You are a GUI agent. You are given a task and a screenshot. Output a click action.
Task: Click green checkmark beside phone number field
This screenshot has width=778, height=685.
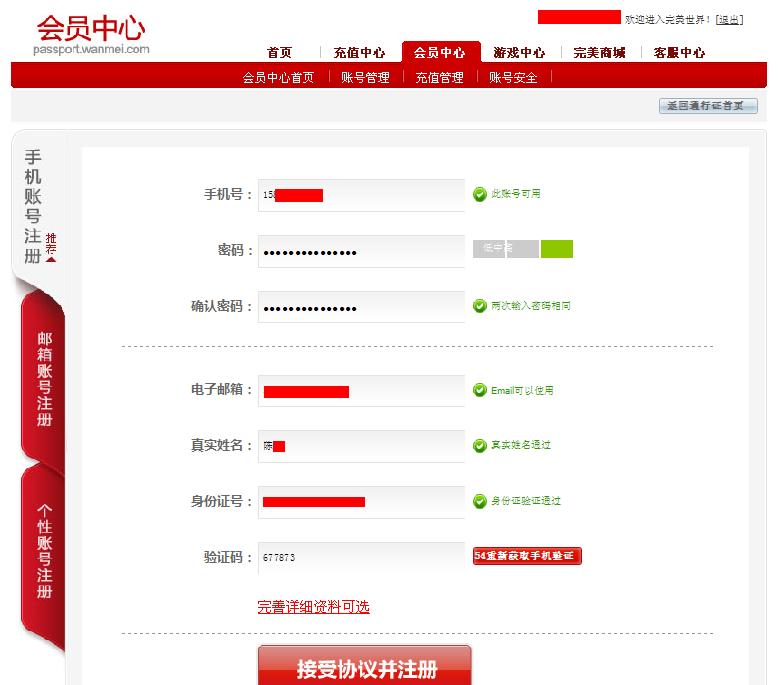point(479,194)
